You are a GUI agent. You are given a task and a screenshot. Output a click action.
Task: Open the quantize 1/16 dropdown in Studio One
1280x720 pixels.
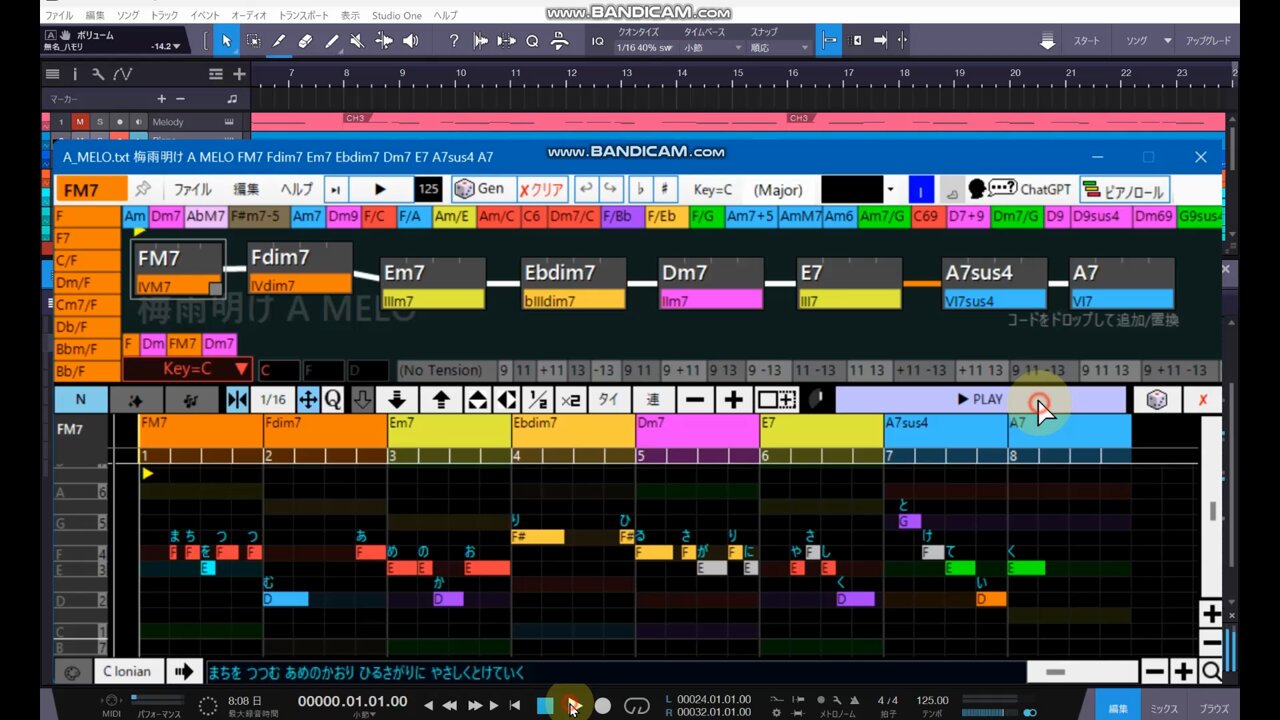(x=643, y=47)
